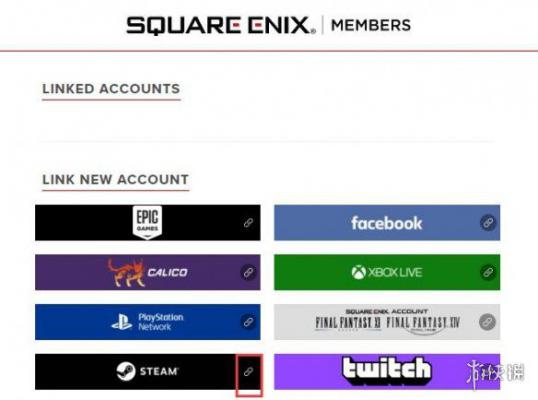Click the Xbox Live link chain icon
The width and height of the screenshot is (538, 400).
click(x=488, y=272)
